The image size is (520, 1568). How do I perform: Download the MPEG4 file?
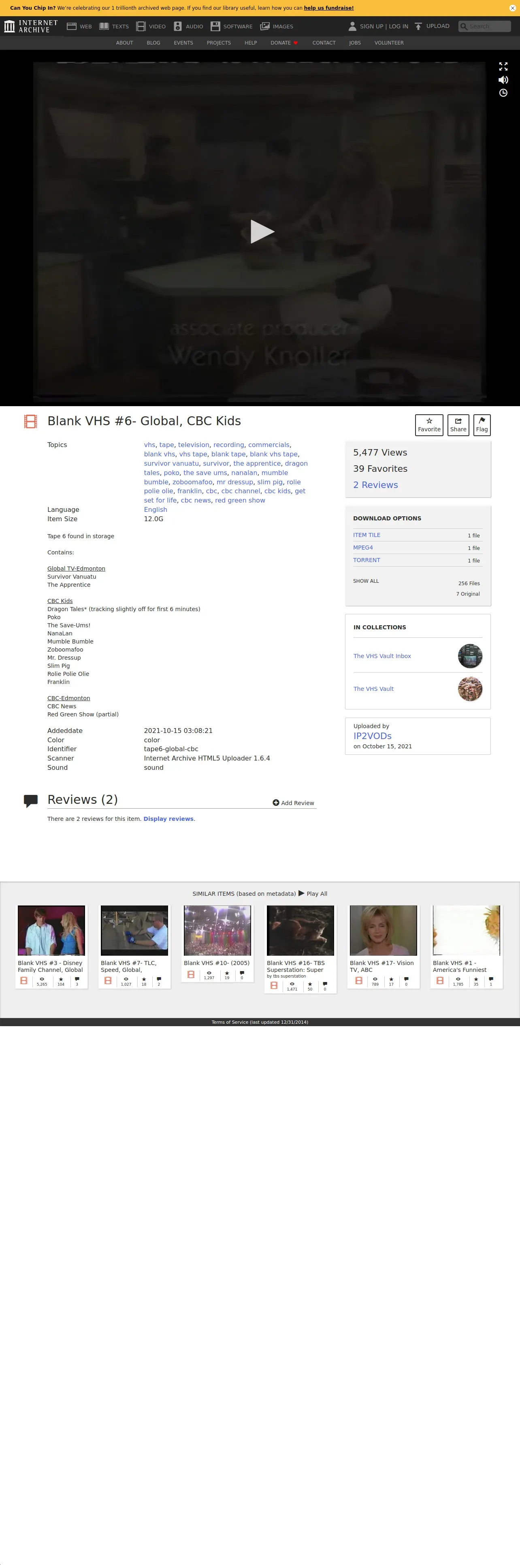click(363, 548)
